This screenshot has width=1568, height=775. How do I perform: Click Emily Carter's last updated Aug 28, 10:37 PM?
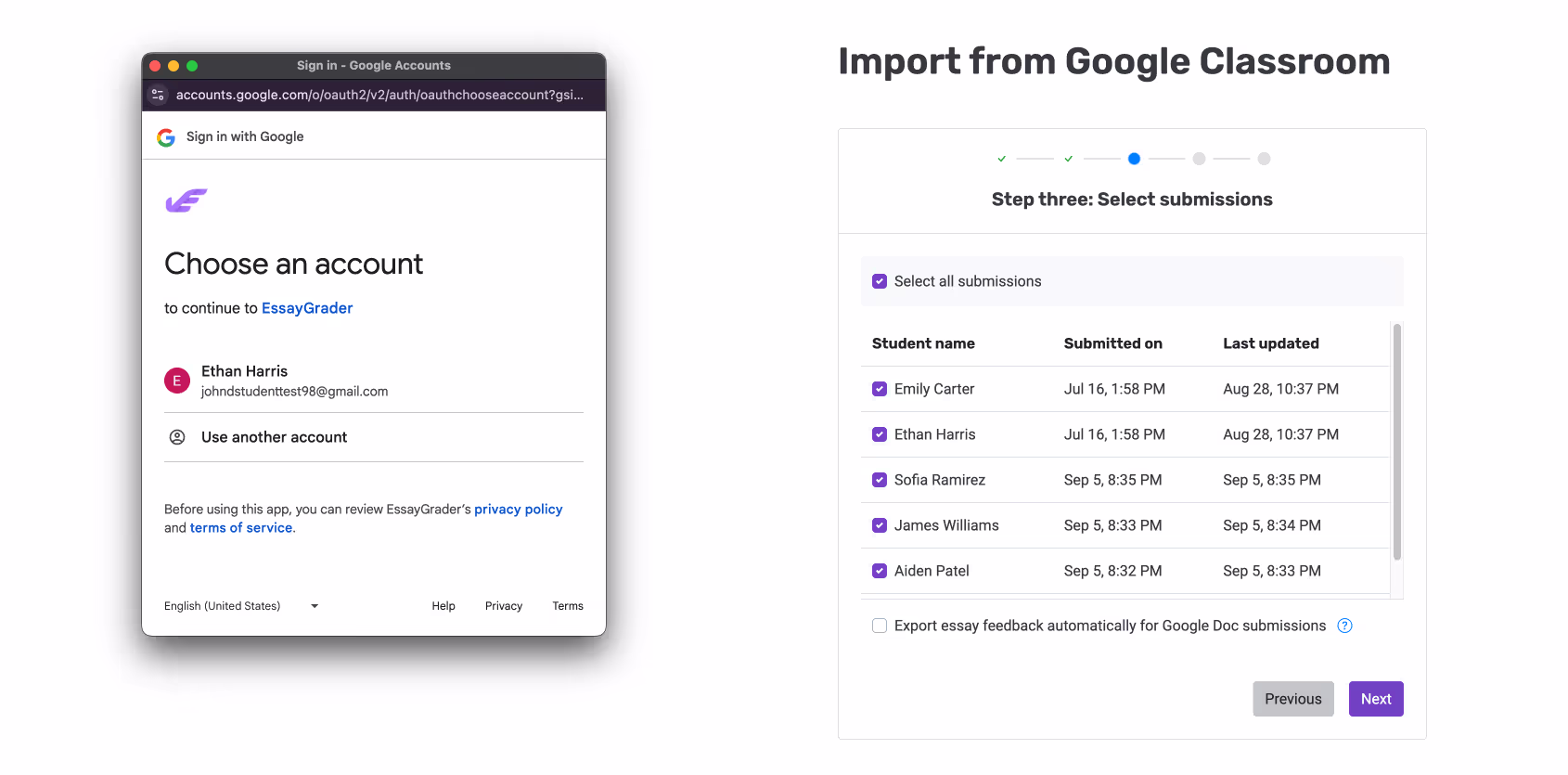click(x=1280, y=389)
